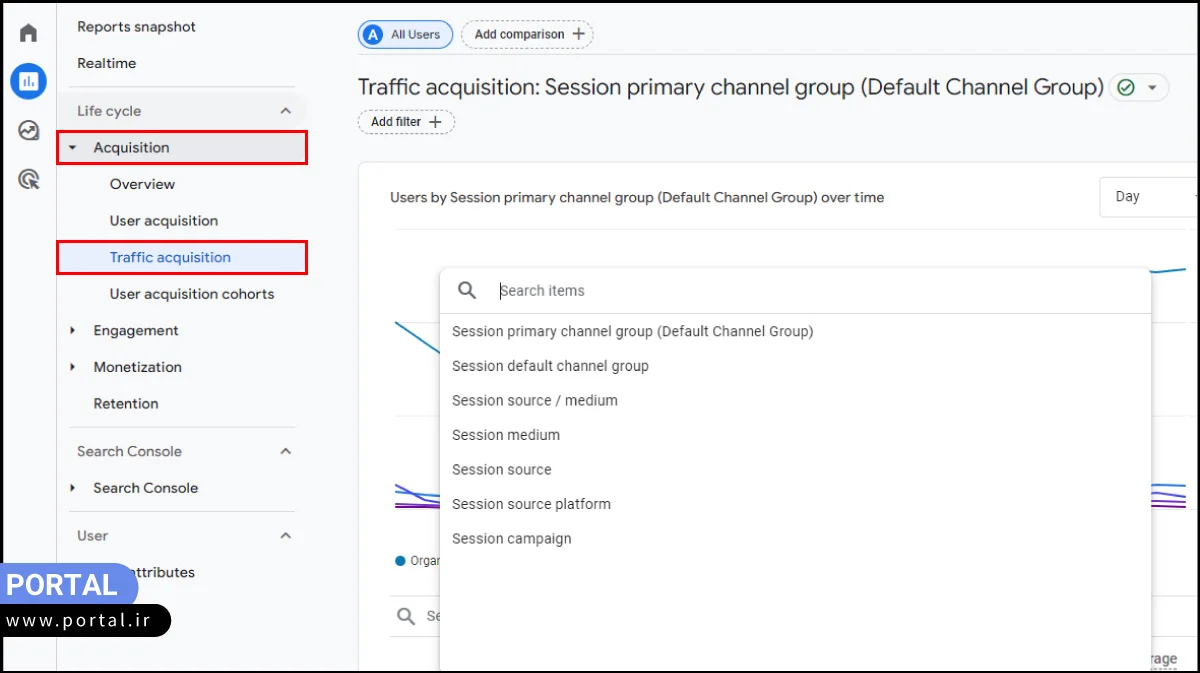Click the Home icon in left rail
This screenshot has width=1200, height=673.
[x=28, y=33]
